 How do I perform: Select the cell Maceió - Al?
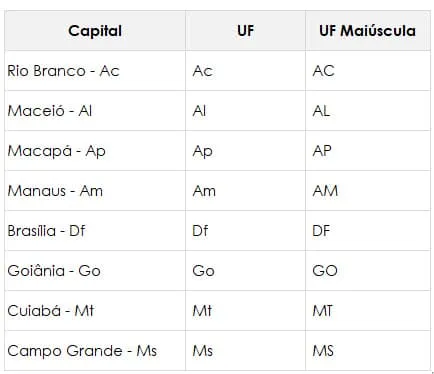pos(95,111)
